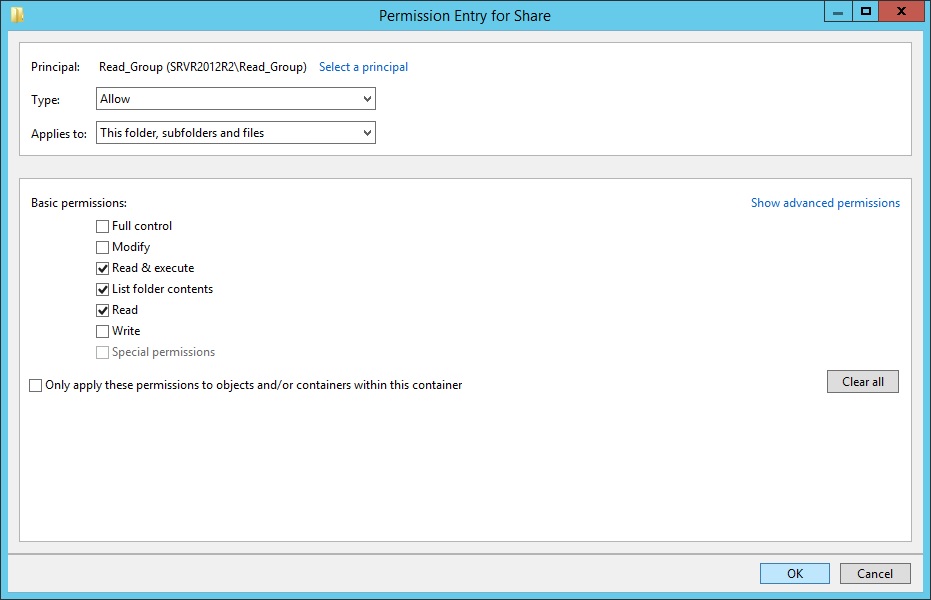Expand the Applies to dropdown
Image resolution: width=931 pixels, height=600 pixels.
click(236, 133)
